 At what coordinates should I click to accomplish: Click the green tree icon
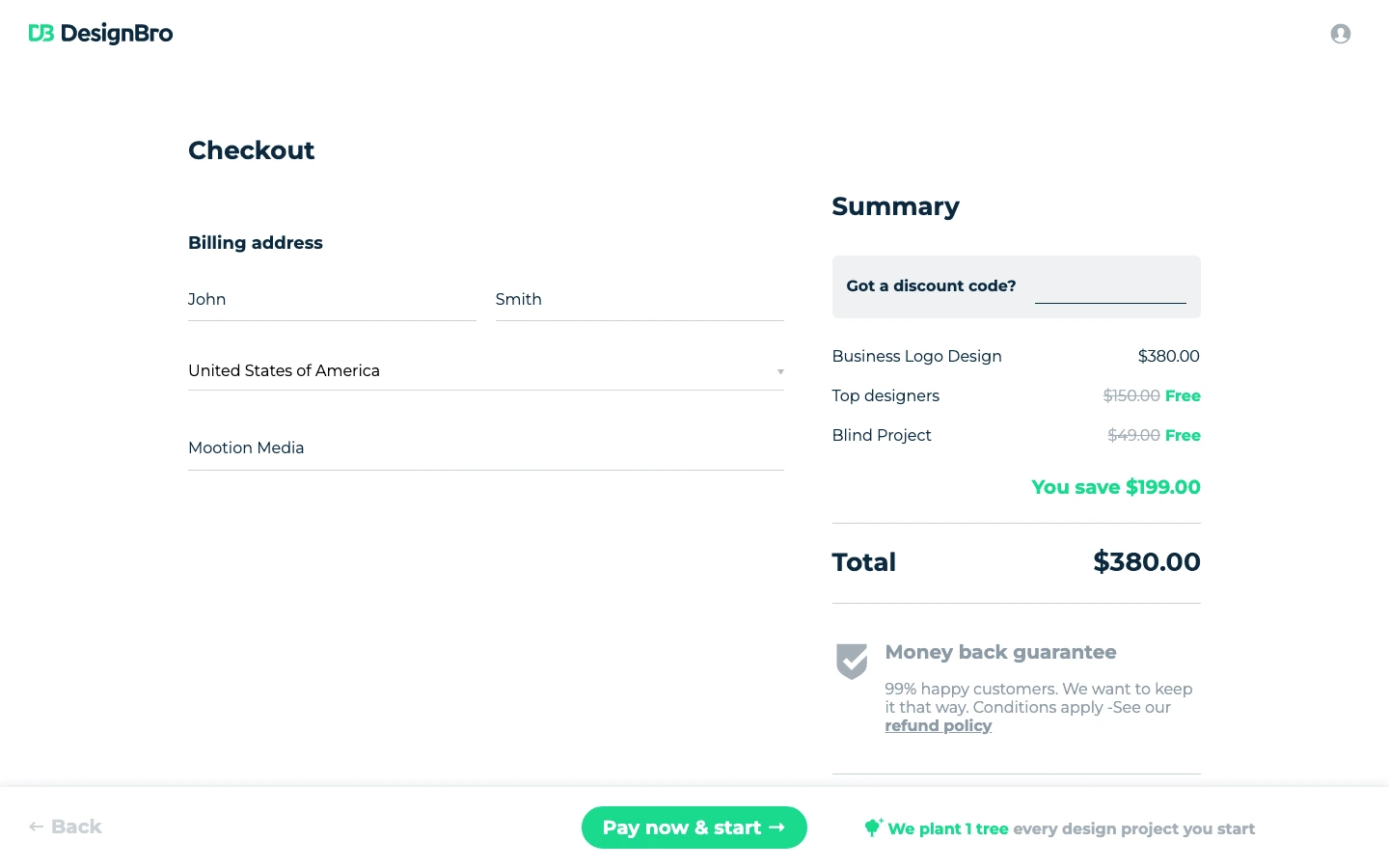click(x=873, y=827)
